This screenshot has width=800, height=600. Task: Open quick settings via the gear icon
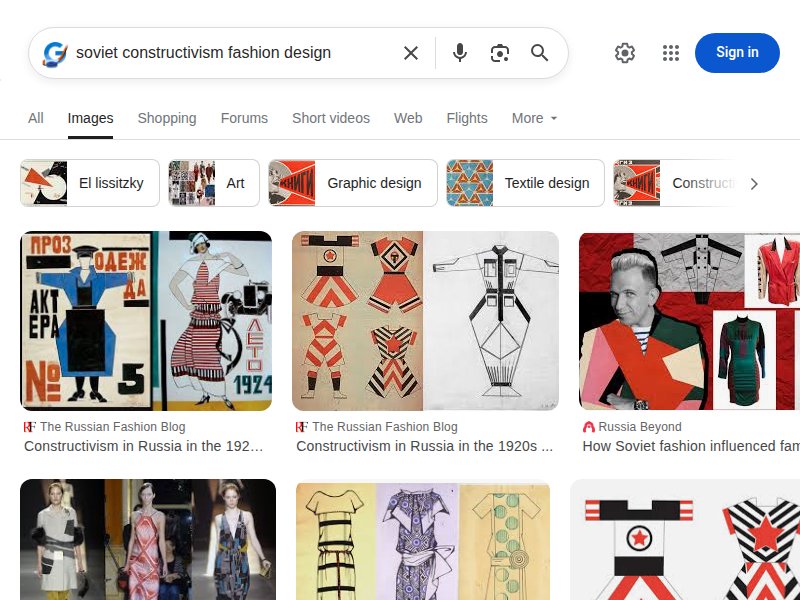(625, 53)
